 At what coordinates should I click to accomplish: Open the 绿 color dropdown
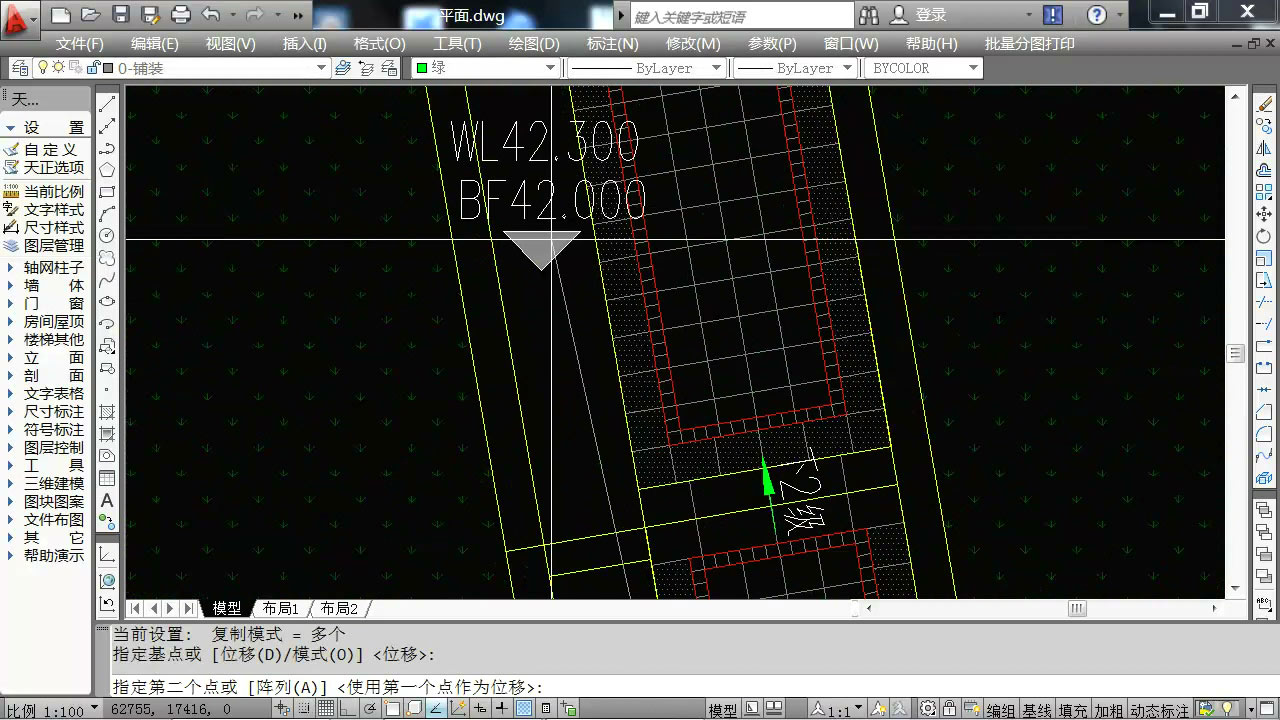pos(550,68)
